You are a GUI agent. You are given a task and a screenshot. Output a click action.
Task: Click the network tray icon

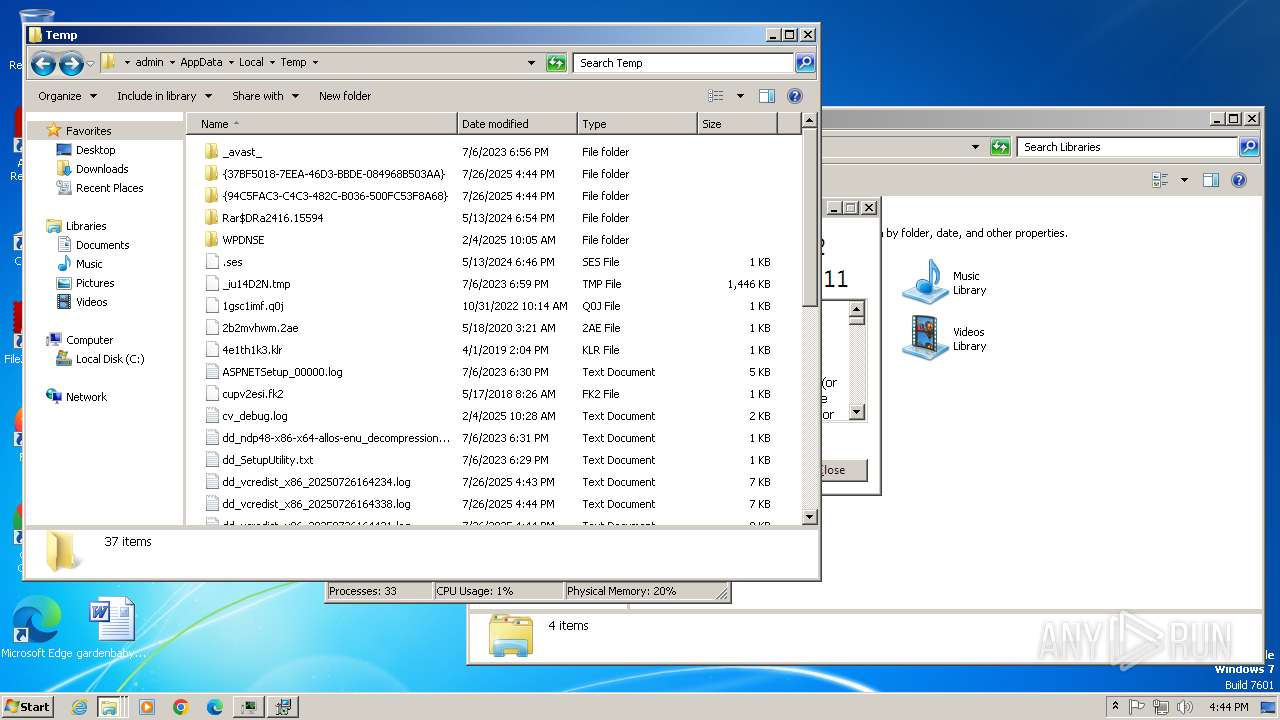(1162, 707)
